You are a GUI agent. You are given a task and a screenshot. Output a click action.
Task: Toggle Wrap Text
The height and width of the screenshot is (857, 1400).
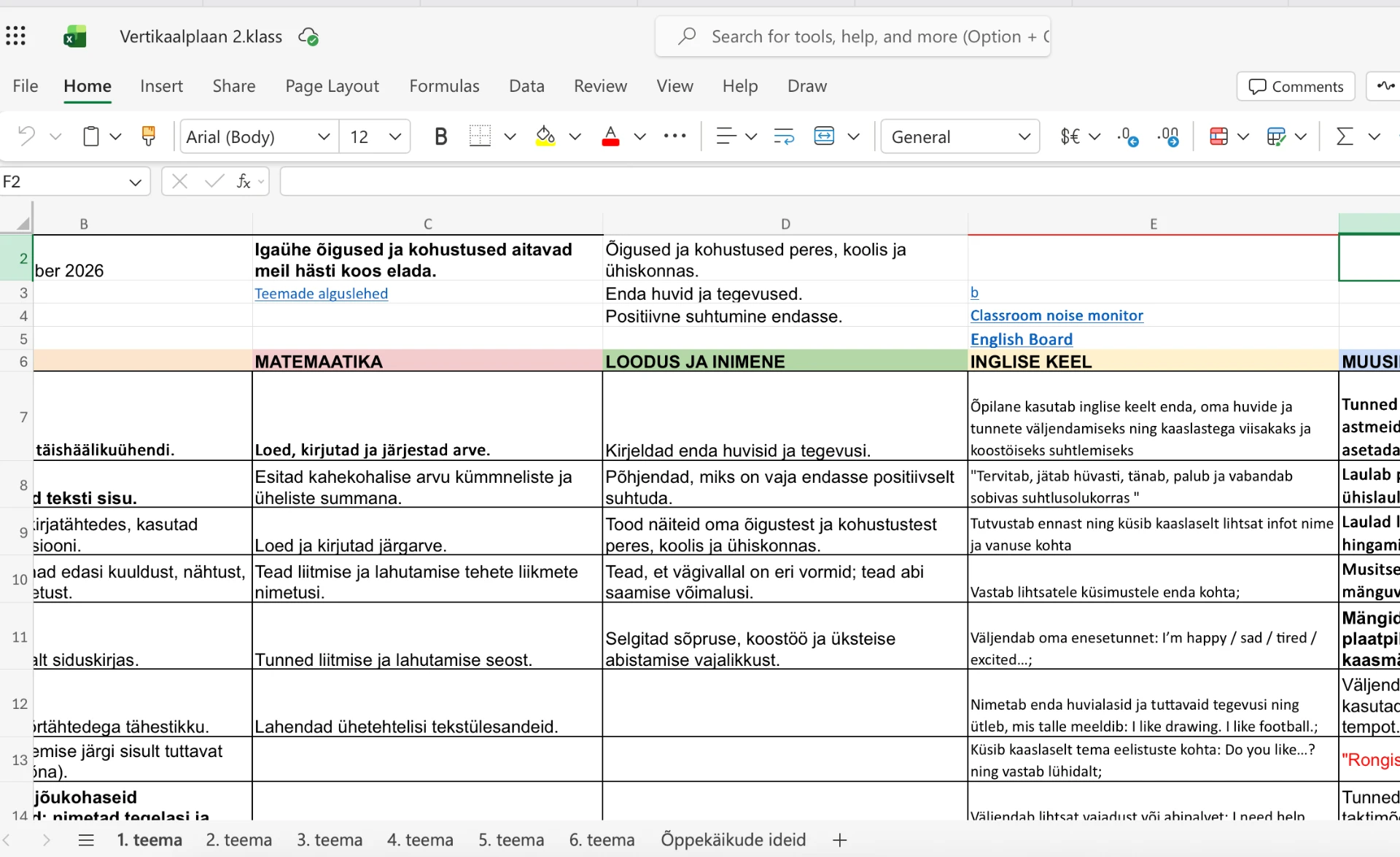(x=784, y=136)
